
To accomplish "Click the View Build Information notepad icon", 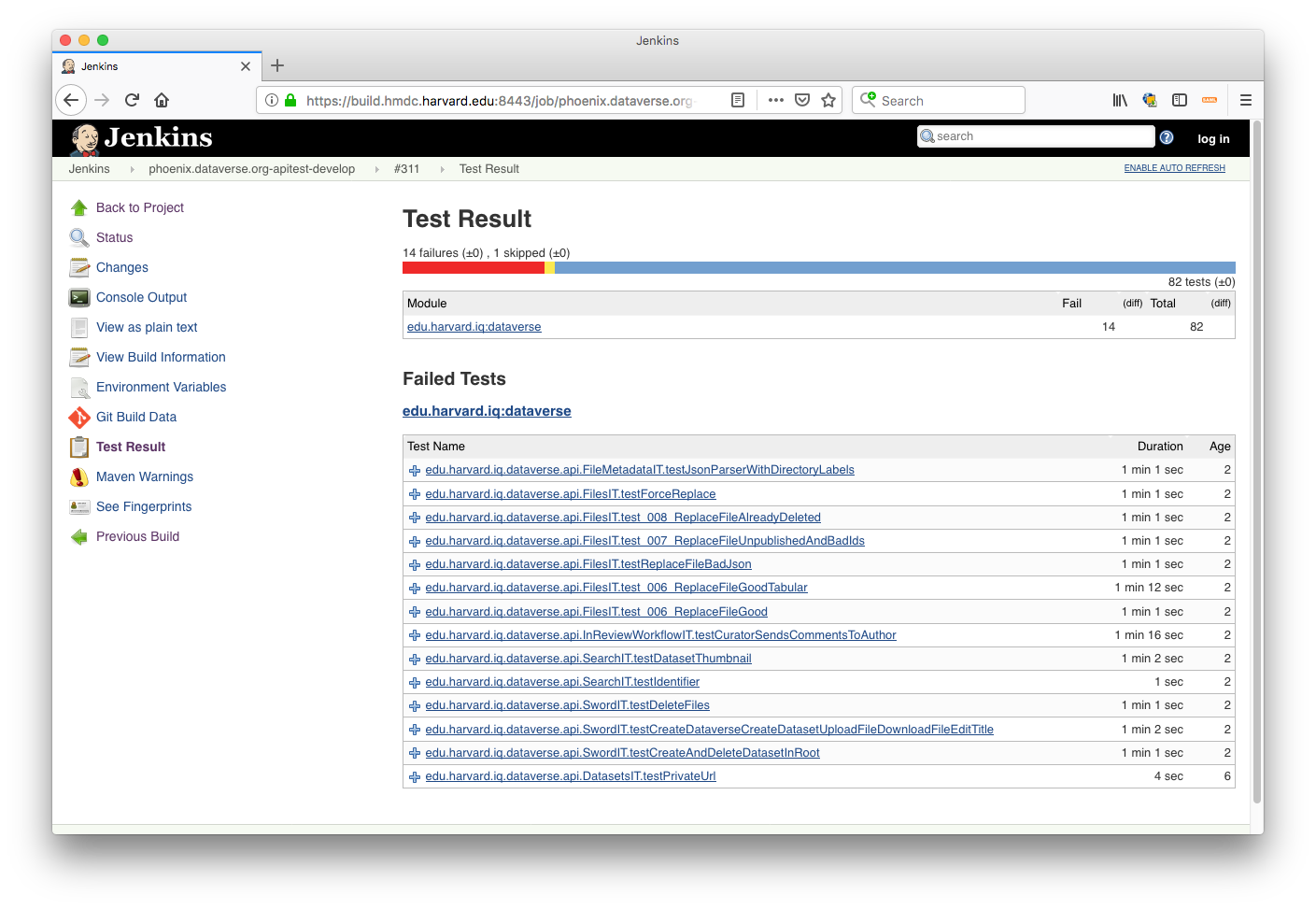I will tap(79, 357).
